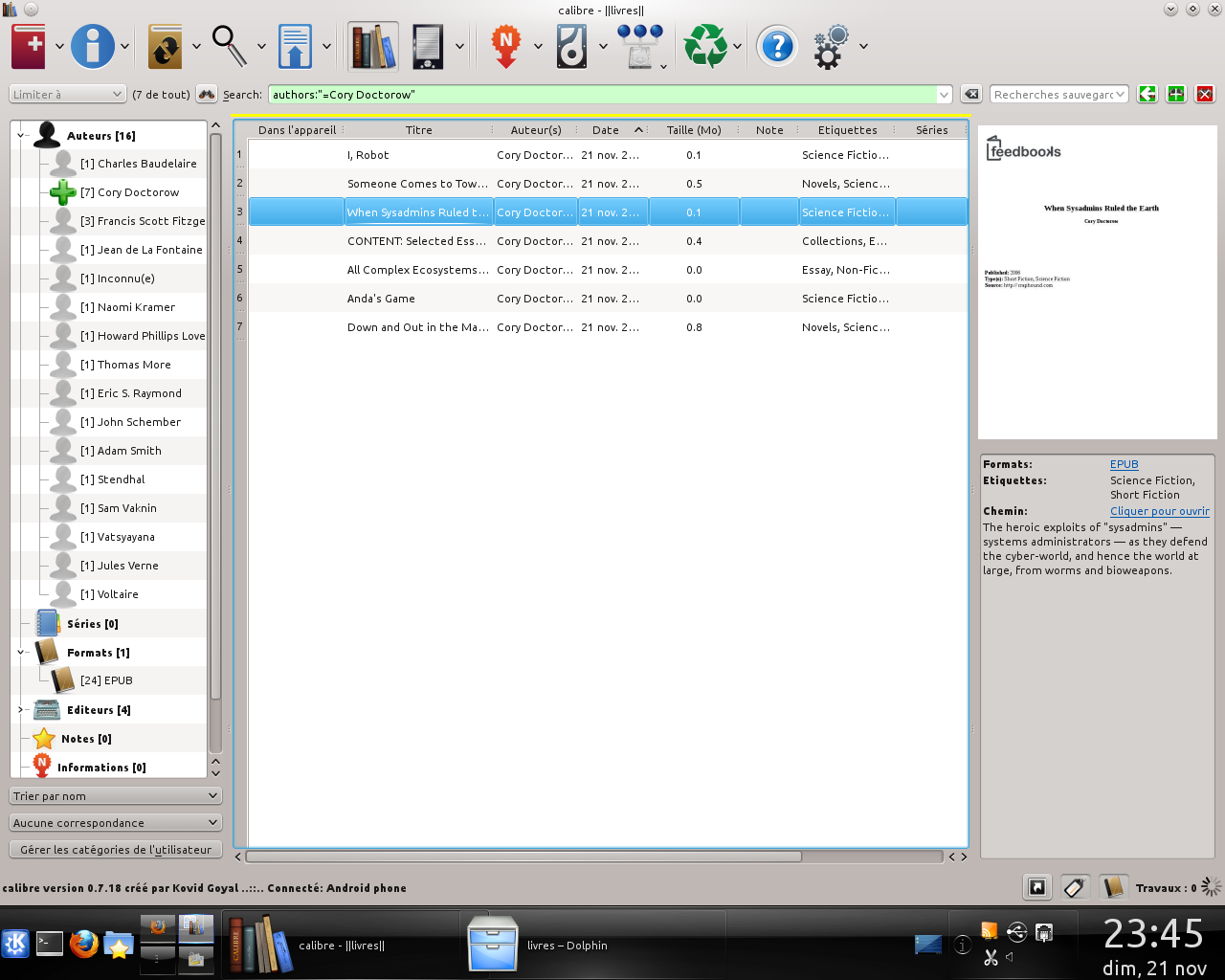The image size is (1225, 980).
Task: Click the book cover thumbnail
Action: [x=1098, y=282]
